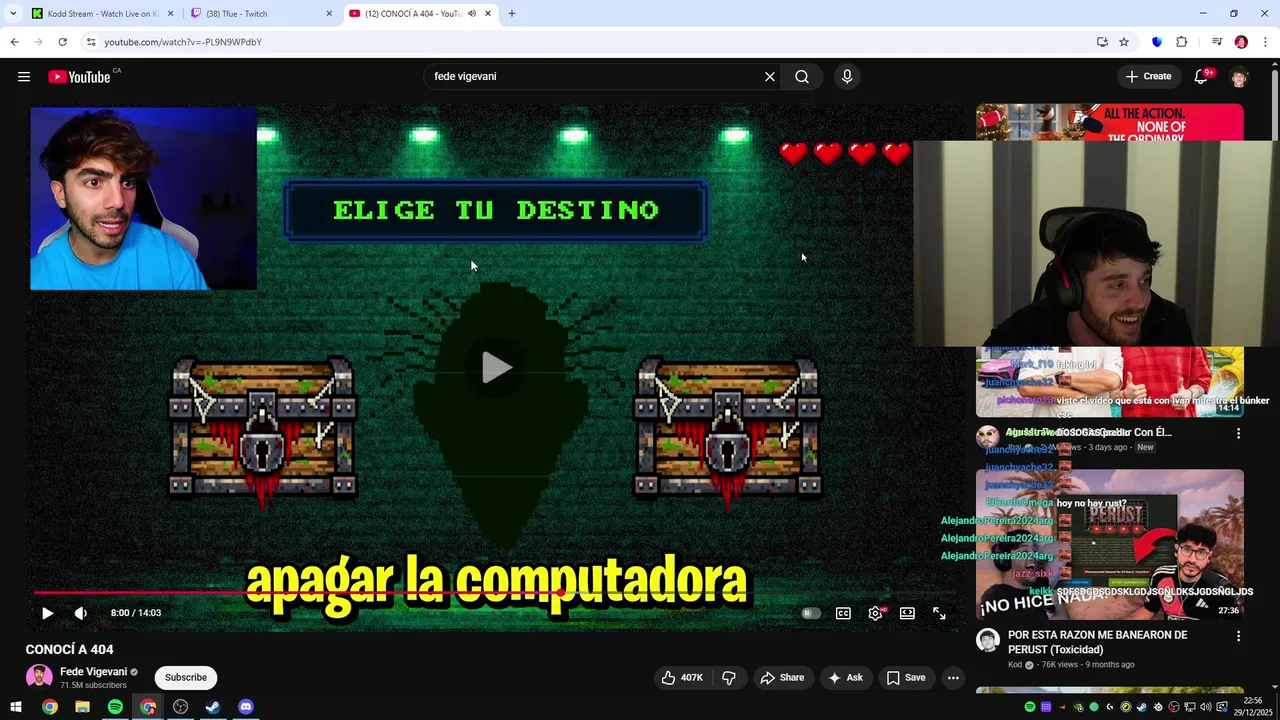1280x720 pixels.
Task: Open the Extensions puzzle menu
Action: 1181,42
